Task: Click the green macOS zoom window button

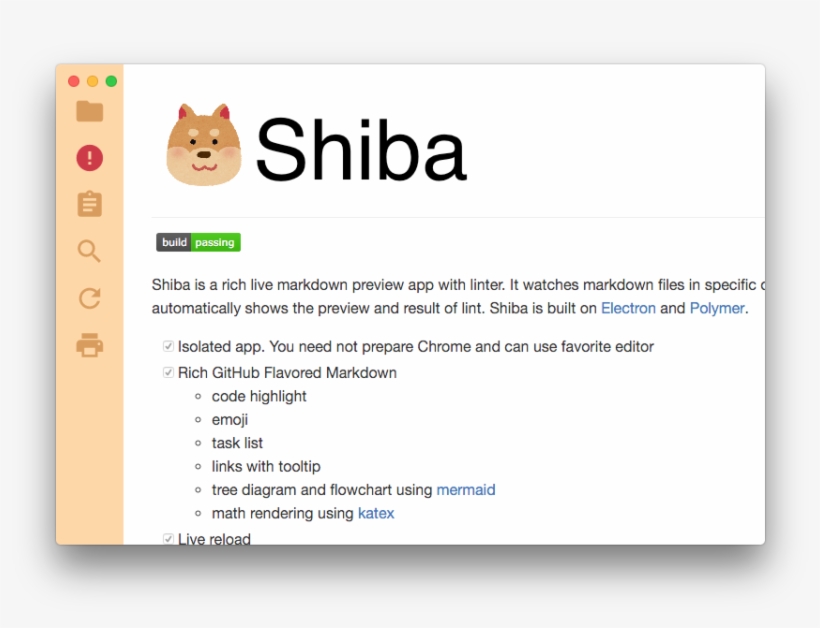Action: click(111, 81)
